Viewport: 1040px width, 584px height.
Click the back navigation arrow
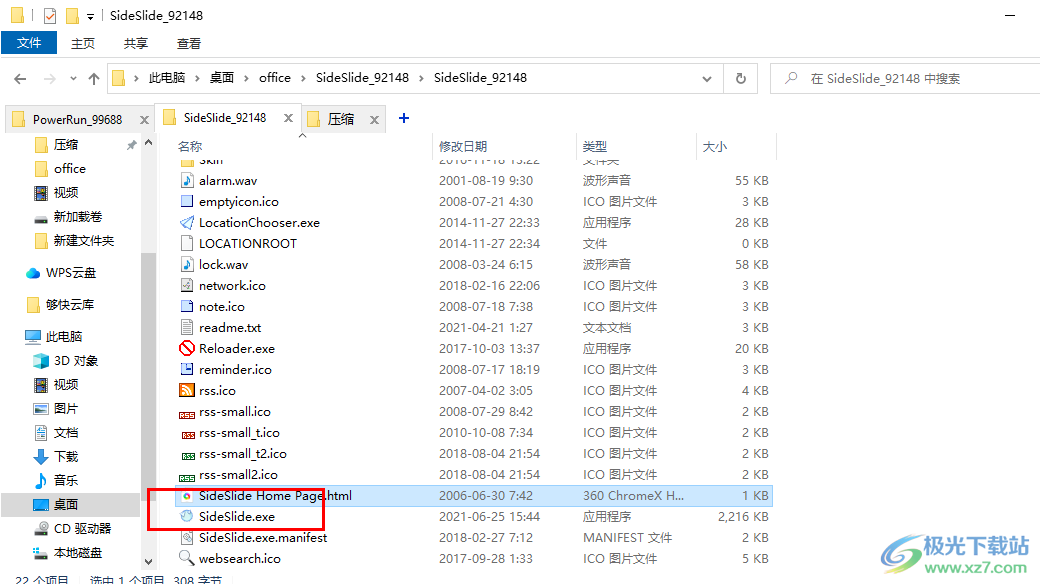point(21,79)
